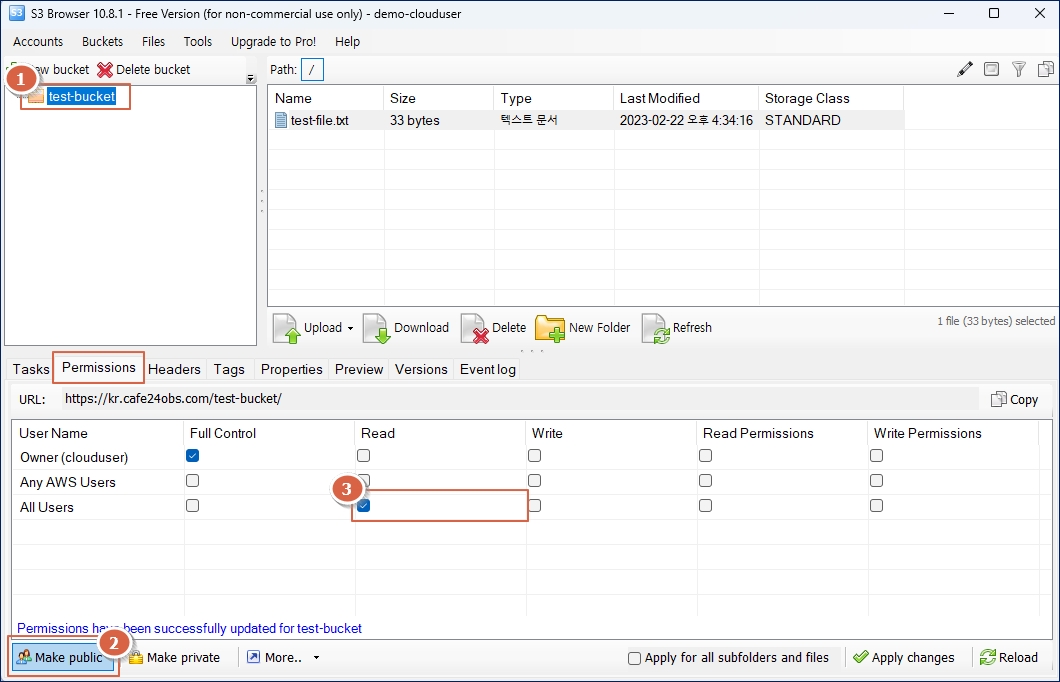Open the filter funnel icon
This screenshot has height=682, width=1060.
tap(1018, 69)
